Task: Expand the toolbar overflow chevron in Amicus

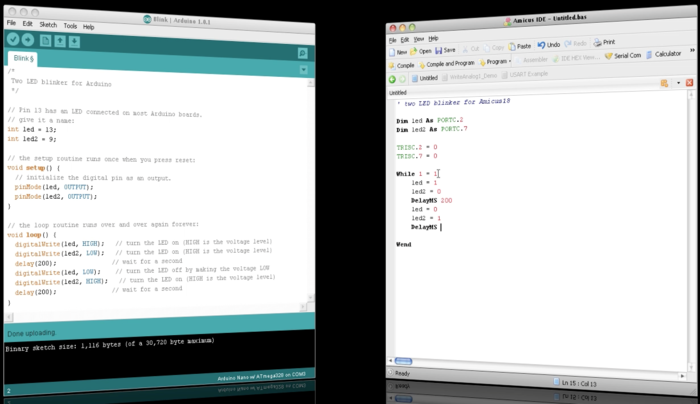Action: tap(692, 50)
